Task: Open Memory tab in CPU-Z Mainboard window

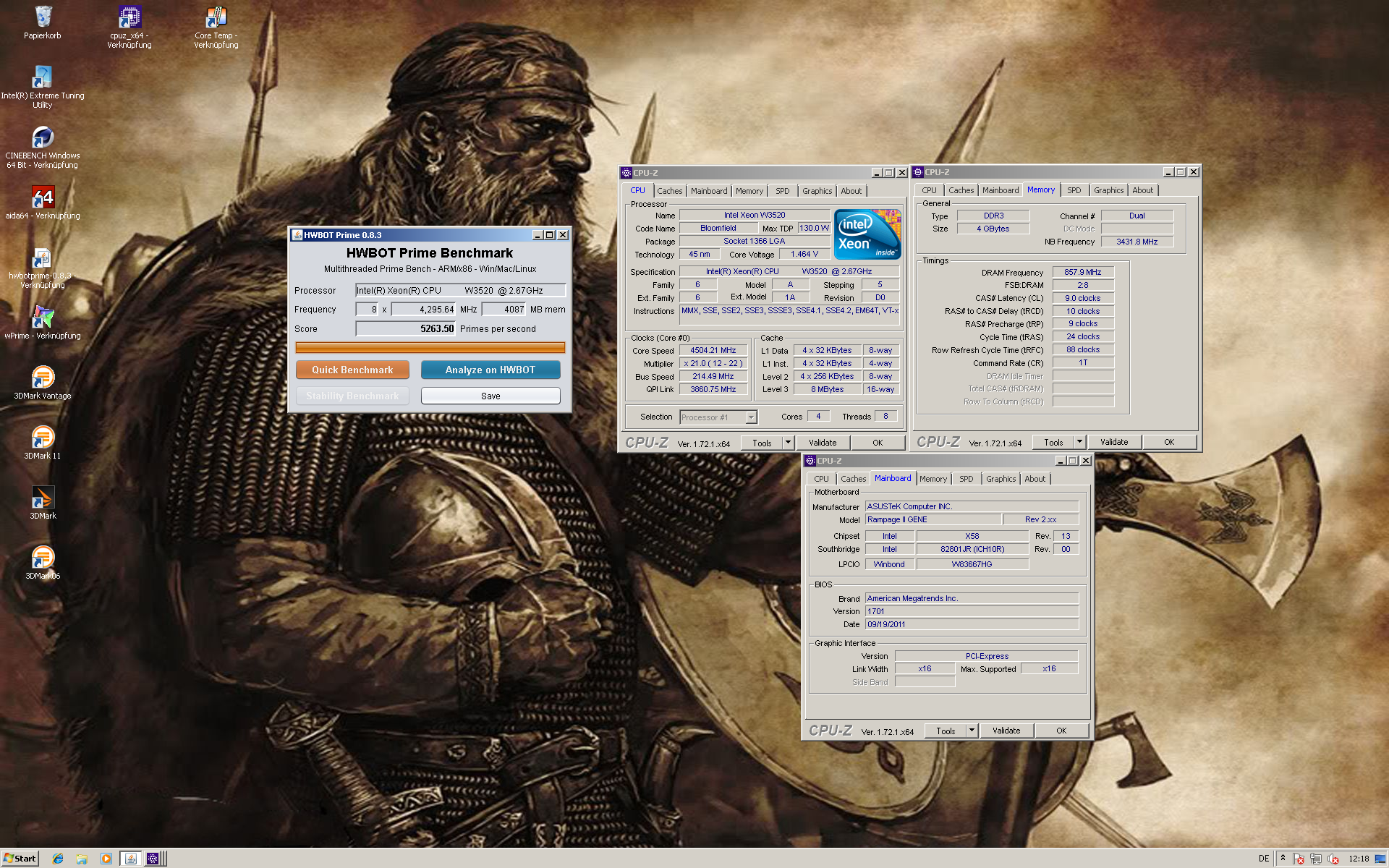Action: coord(933,479)
